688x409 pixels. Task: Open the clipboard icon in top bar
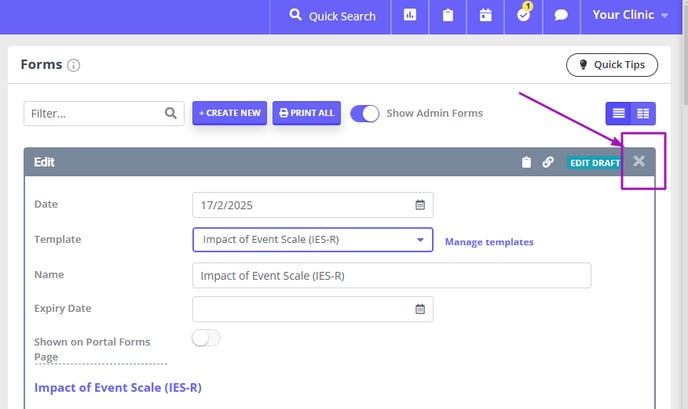(x=448, y=15)
